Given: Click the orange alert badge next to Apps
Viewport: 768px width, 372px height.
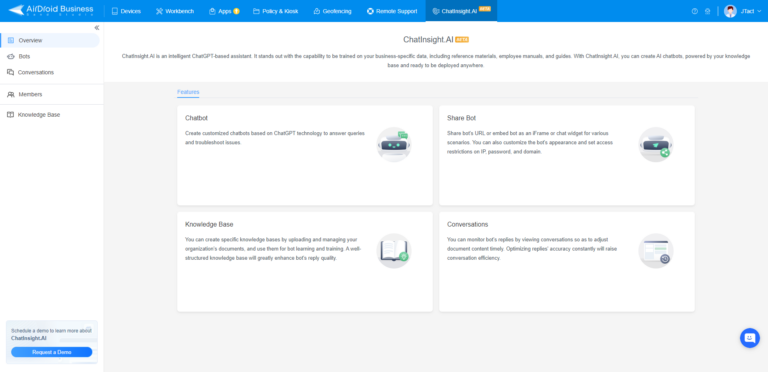Looking at the screenshot, I should point(237,11).
